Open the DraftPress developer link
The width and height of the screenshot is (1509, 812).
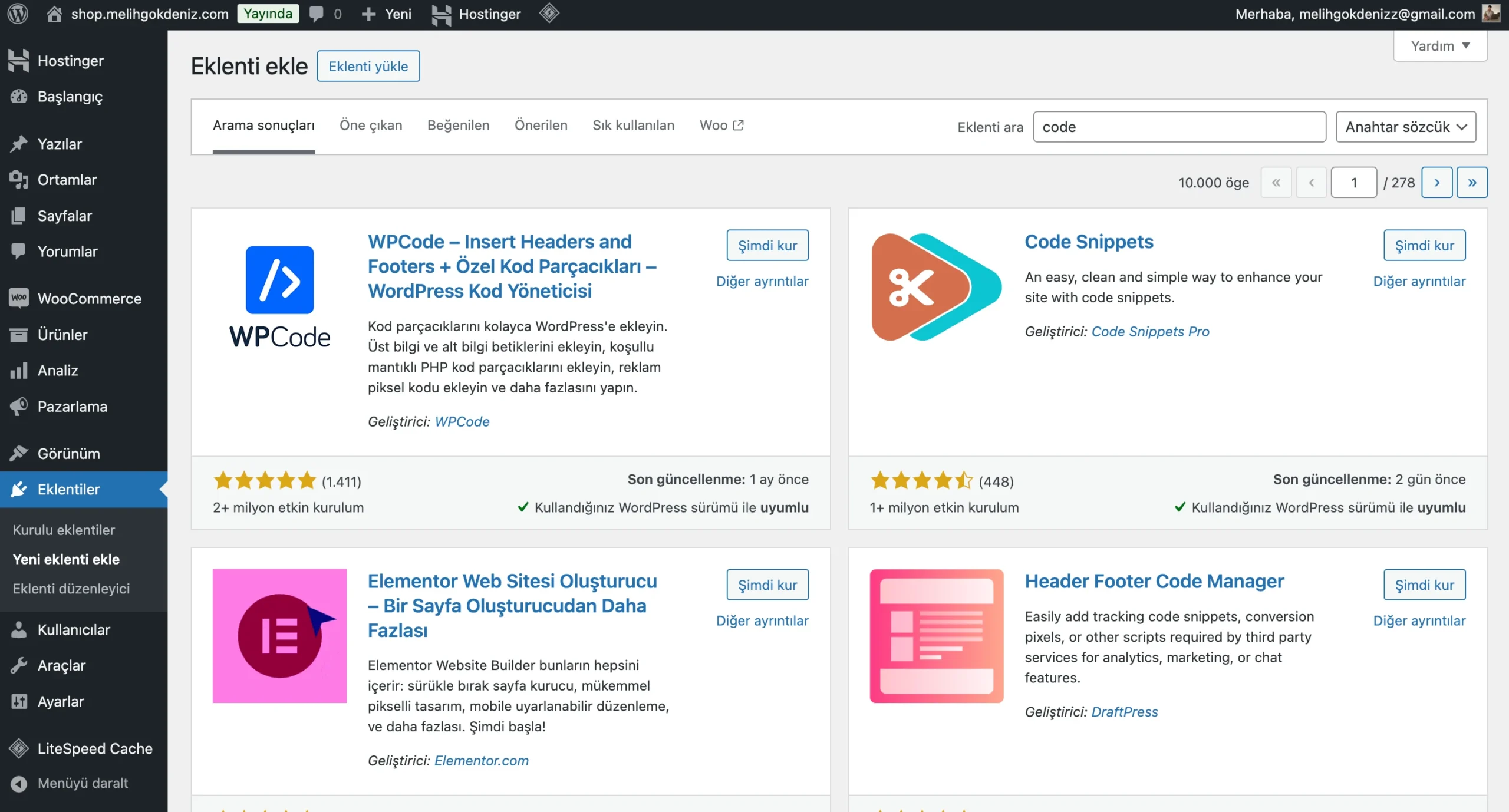[x=1125, y=712]
